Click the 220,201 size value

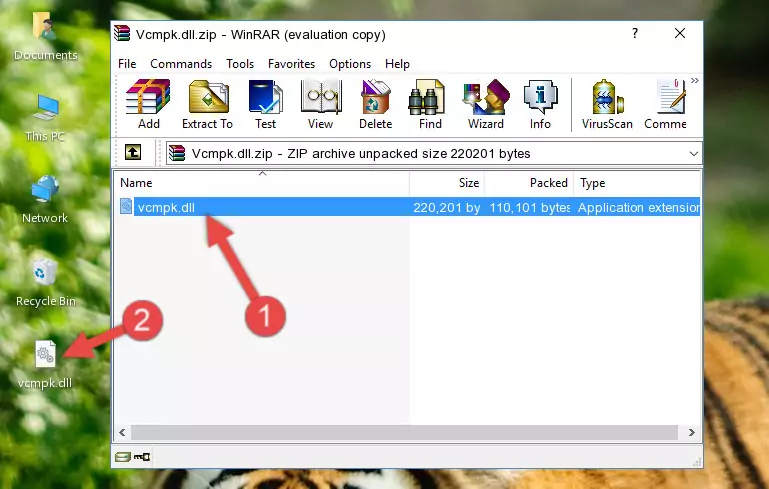click(x=446, y=207)
